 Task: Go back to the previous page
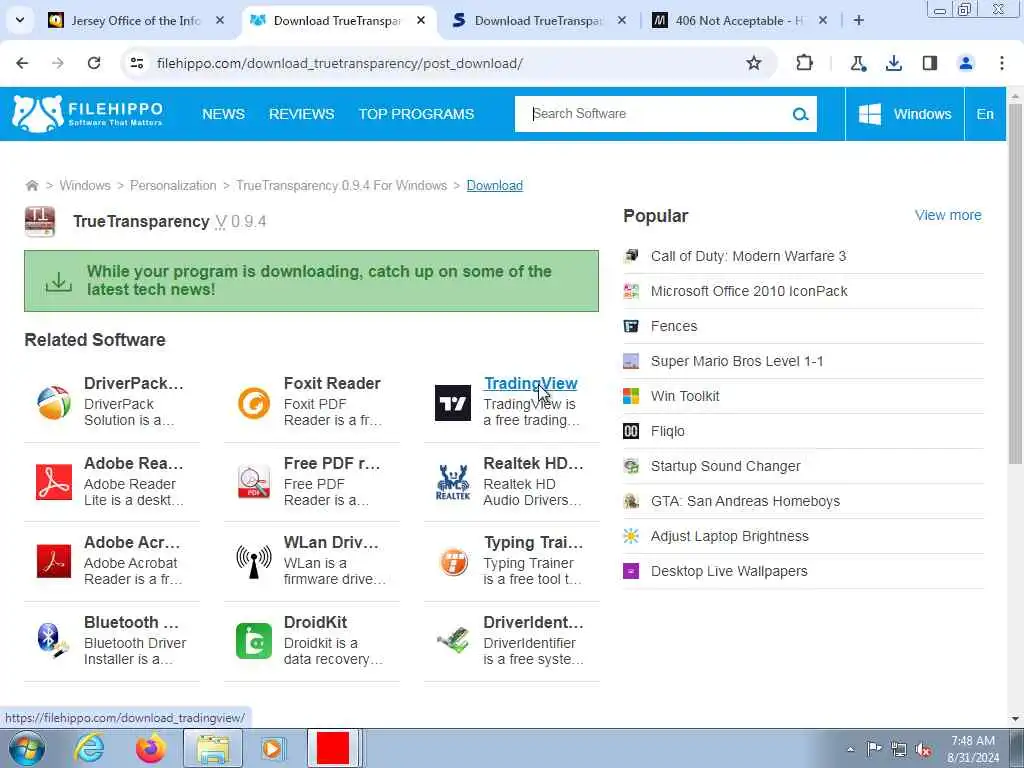click(22, 63)
